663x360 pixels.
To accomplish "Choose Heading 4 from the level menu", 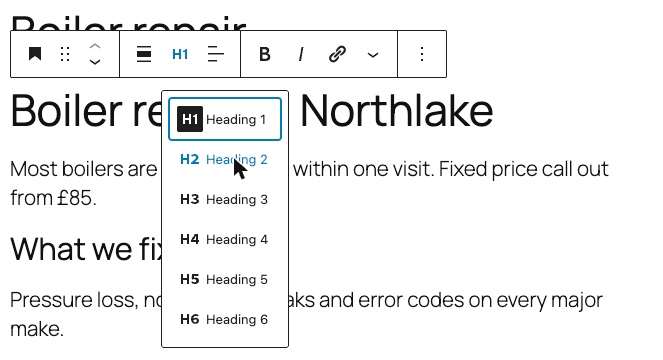I will point(225,239).
